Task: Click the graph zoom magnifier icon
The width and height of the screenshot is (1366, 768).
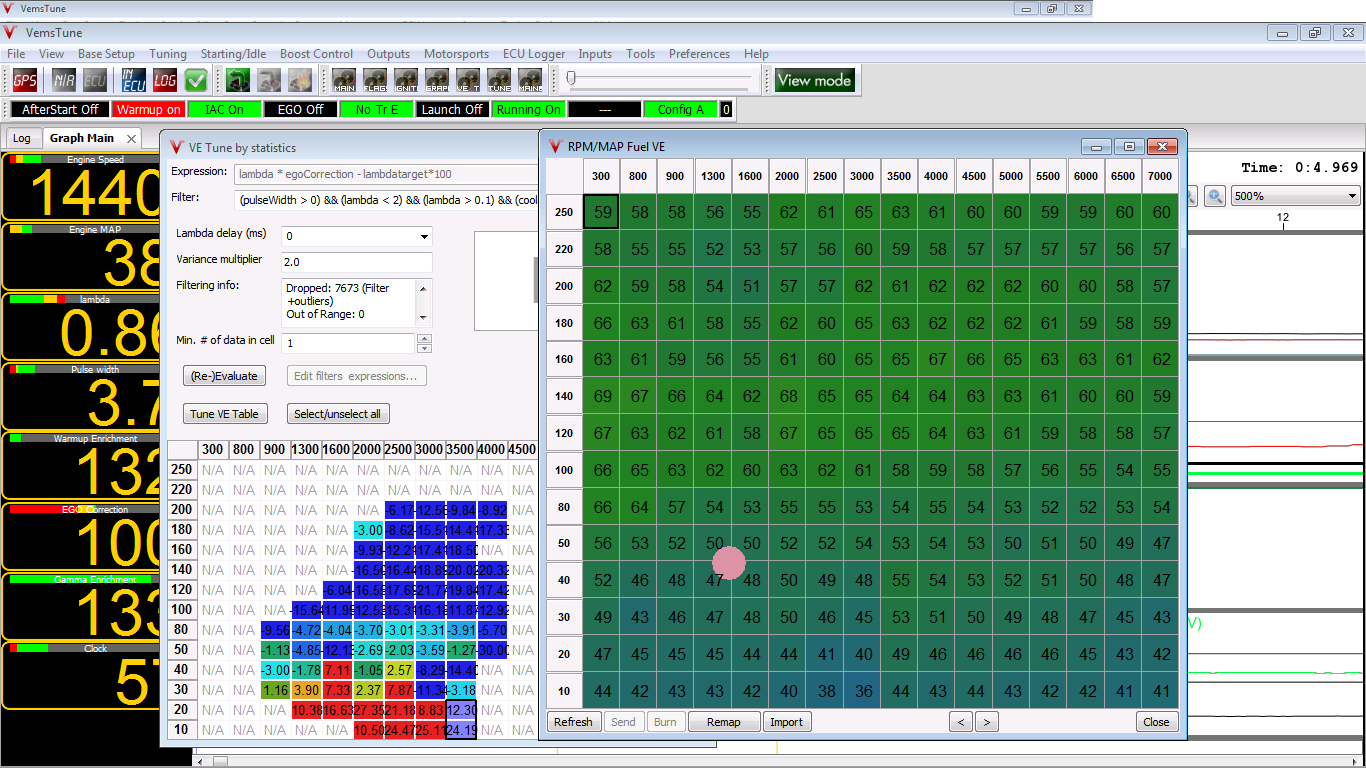Action: pos(1215,196)
